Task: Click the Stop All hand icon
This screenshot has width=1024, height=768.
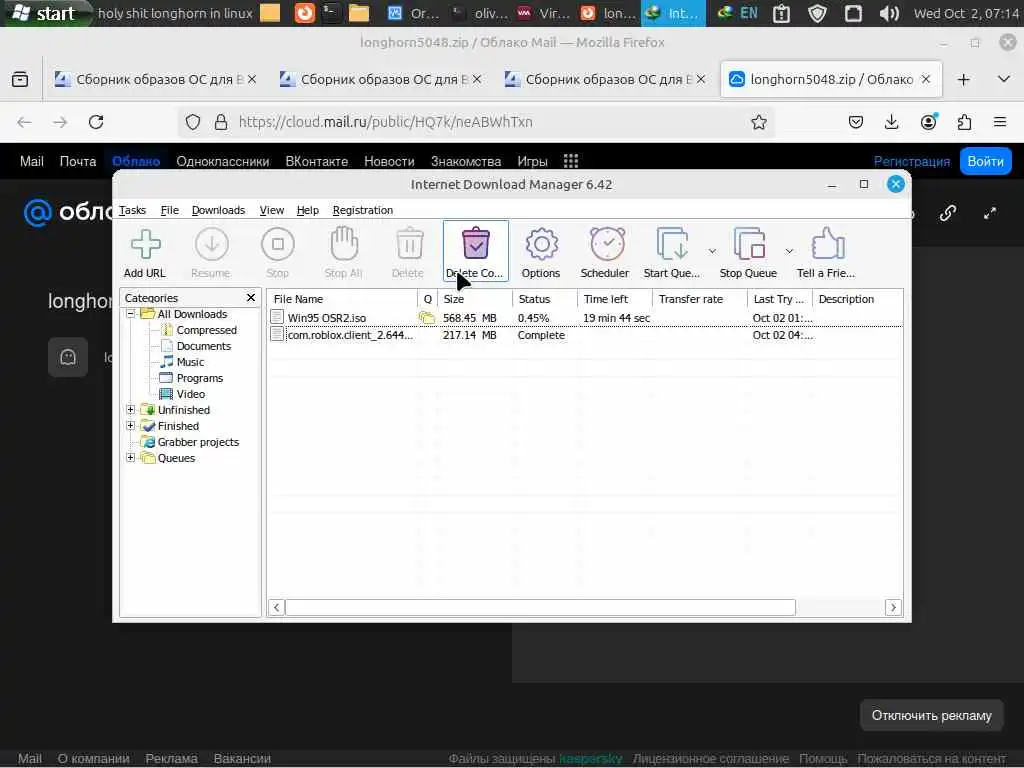Action: [344, 252]
